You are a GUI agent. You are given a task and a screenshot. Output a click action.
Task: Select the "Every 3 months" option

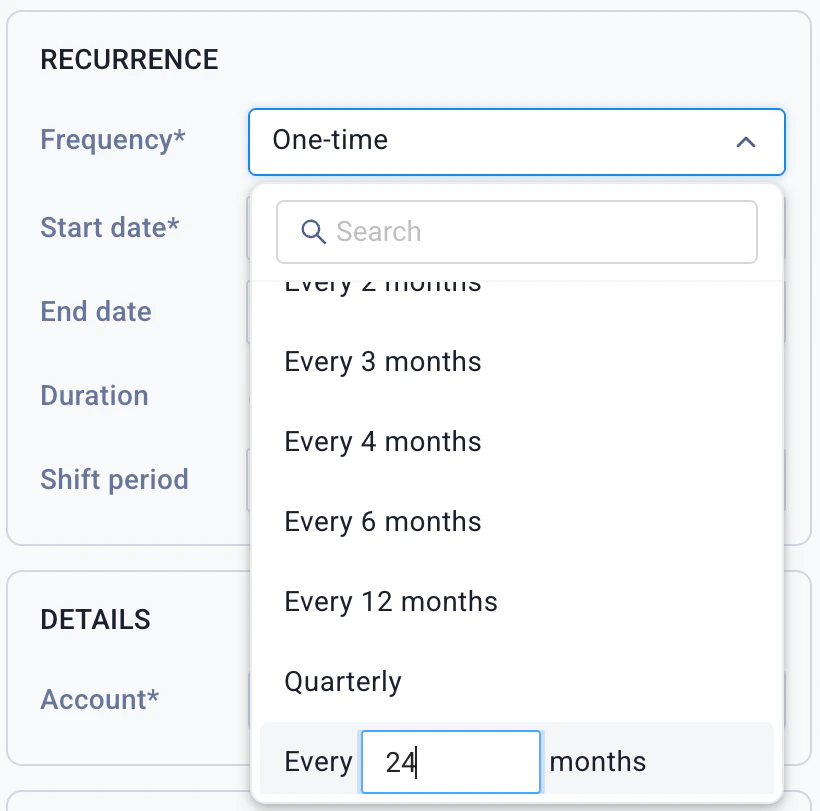pos(383,361)
